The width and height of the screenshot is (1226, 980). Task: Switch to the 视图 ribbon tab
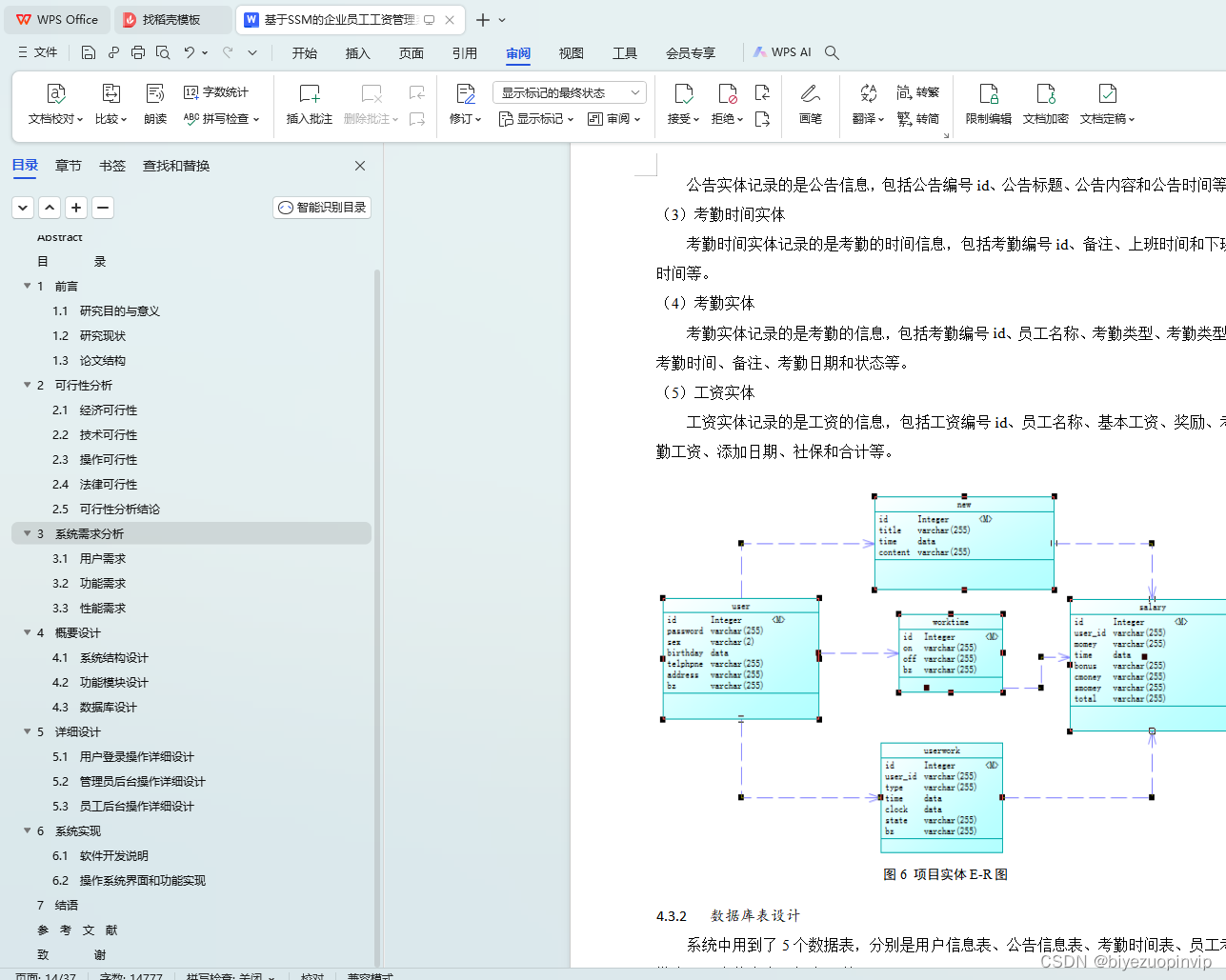572,53
